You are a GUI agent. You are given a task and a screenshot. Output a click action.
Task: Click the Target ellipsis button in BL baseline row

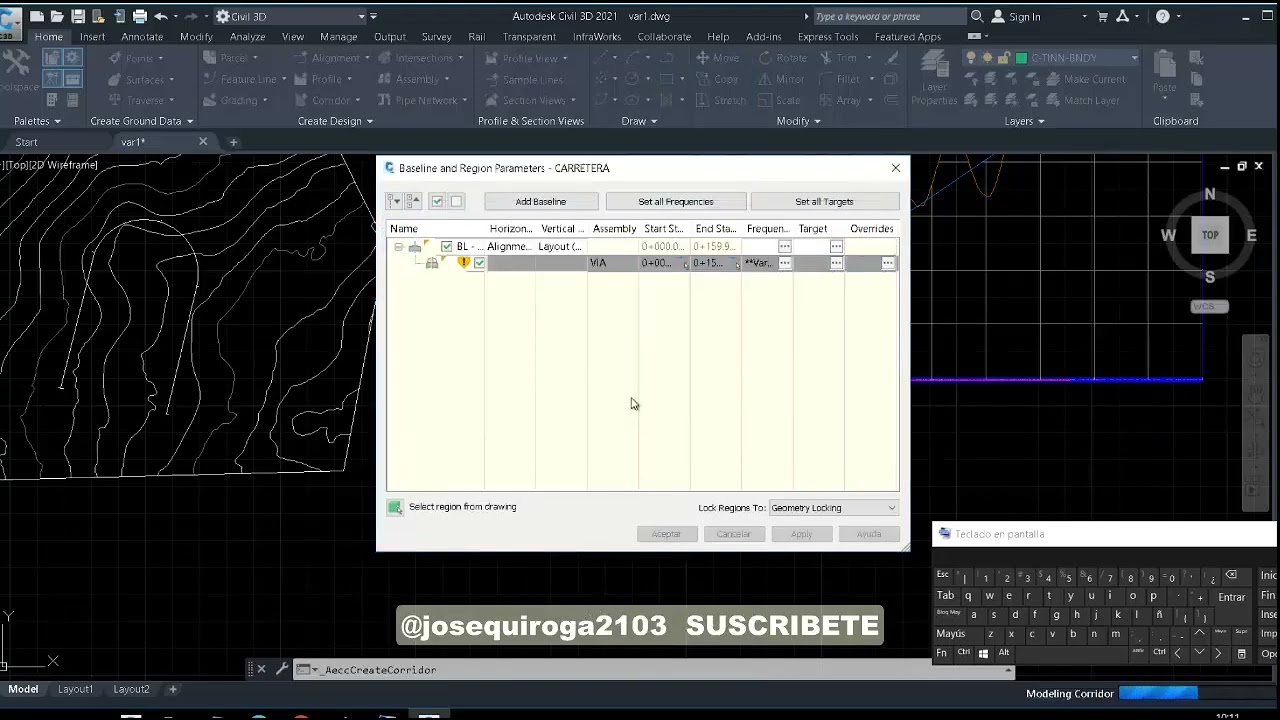tap(837, 246)
